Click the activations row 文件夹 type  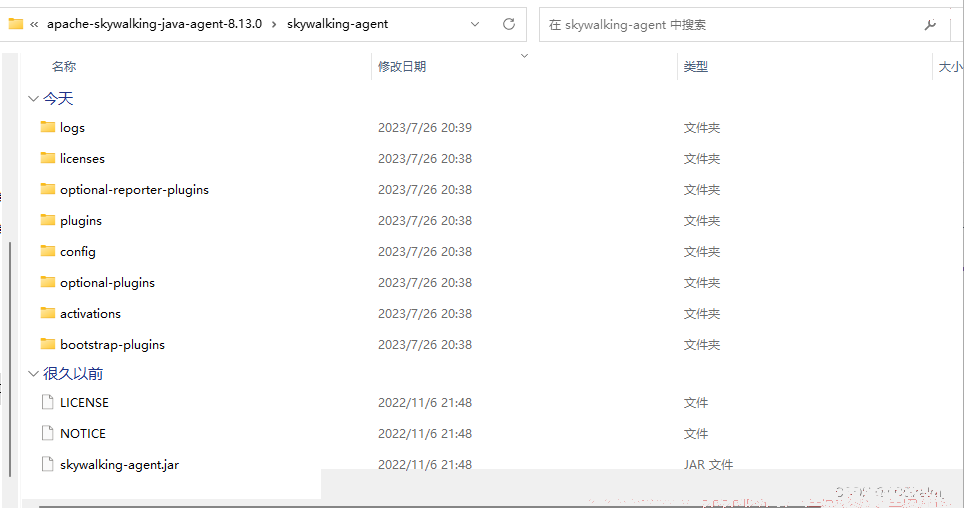[702, 314]
